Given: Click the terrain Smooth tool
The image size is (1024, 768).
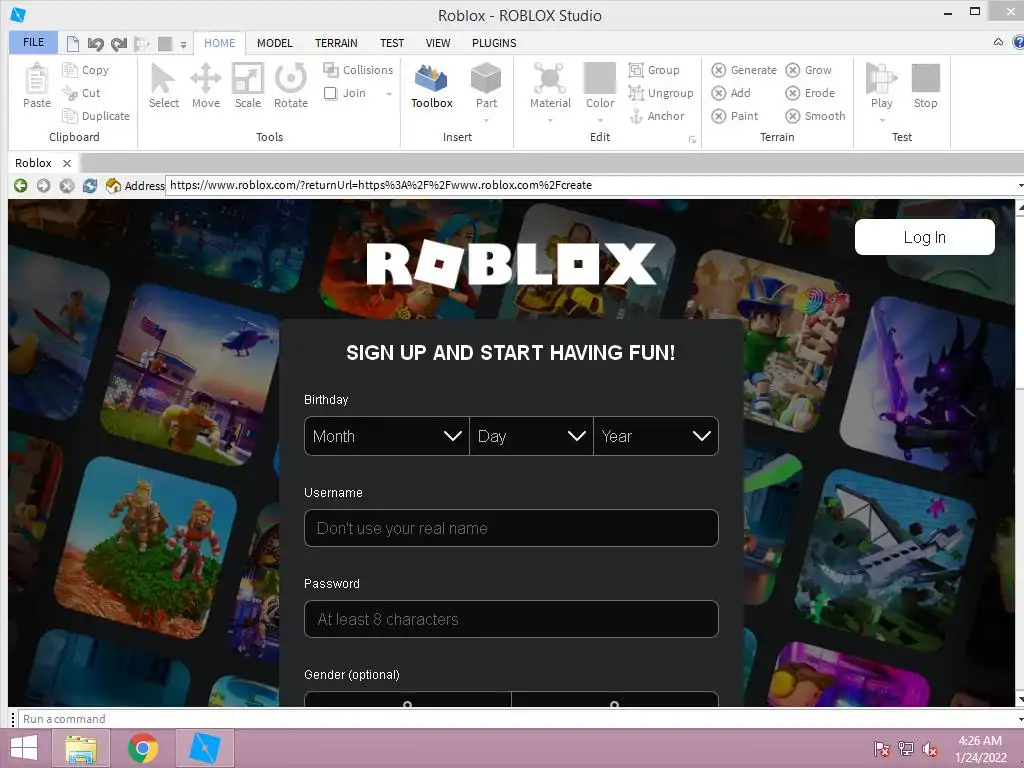Looking at the screenshot, I should [x=816, y=116].
